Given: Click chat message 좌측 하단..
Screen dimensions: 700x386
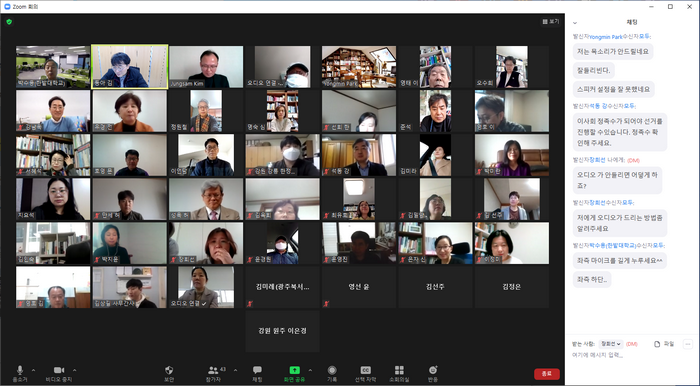Looking at the screenshot, I should point(592,279).
